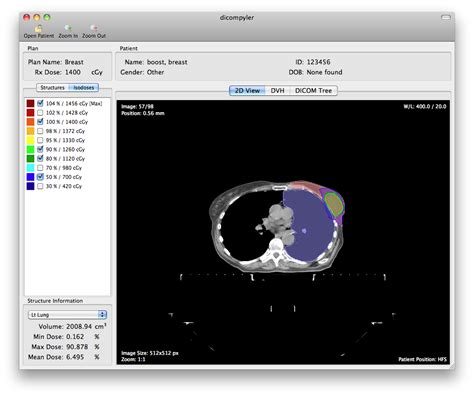Click the cyan 70 % color swatch
This screenshot has height=396, width=474.
point(31,168)
